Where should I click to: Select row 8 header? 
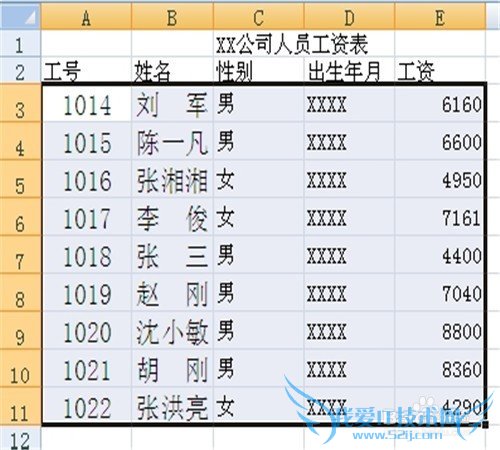20,293
